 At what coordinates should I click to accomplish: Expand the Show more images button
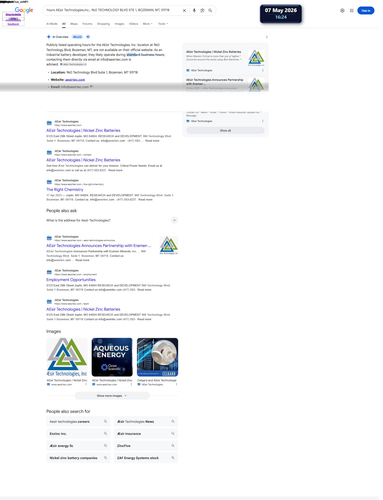[112, 396]
